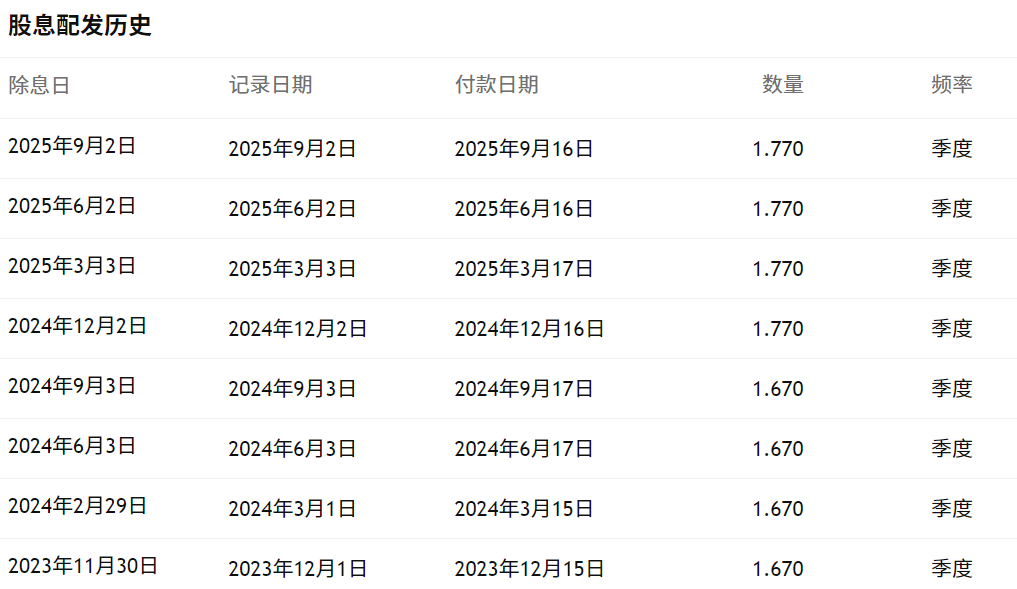Select ex-dividend date 2025年9月2日
This screenshot has height=589, width=1017.
pos(72,146)
